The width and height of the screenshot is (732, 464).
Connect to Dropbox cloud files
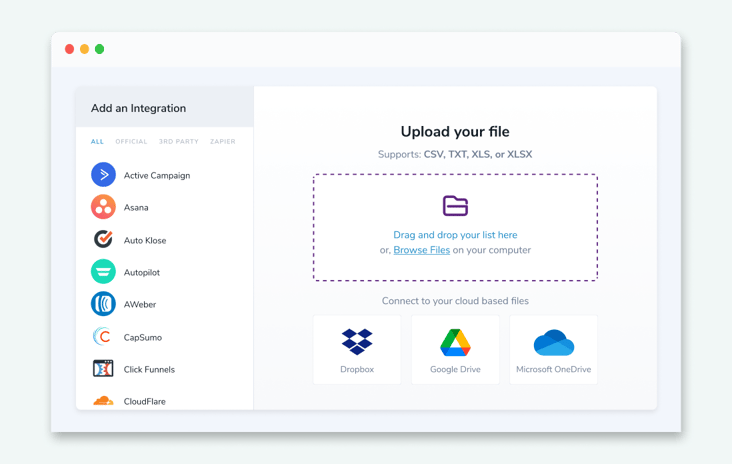coord(357,350)
